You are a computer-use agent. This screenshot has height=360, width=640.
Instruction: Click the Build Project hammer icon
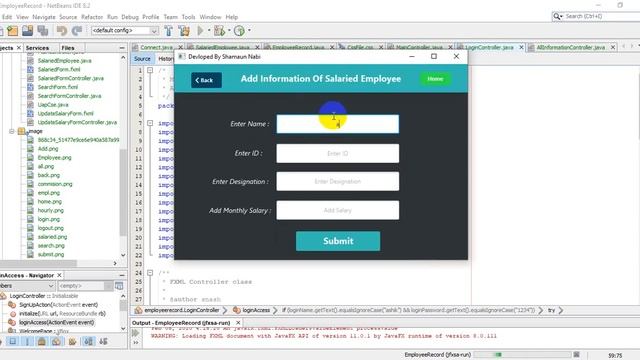169,31
